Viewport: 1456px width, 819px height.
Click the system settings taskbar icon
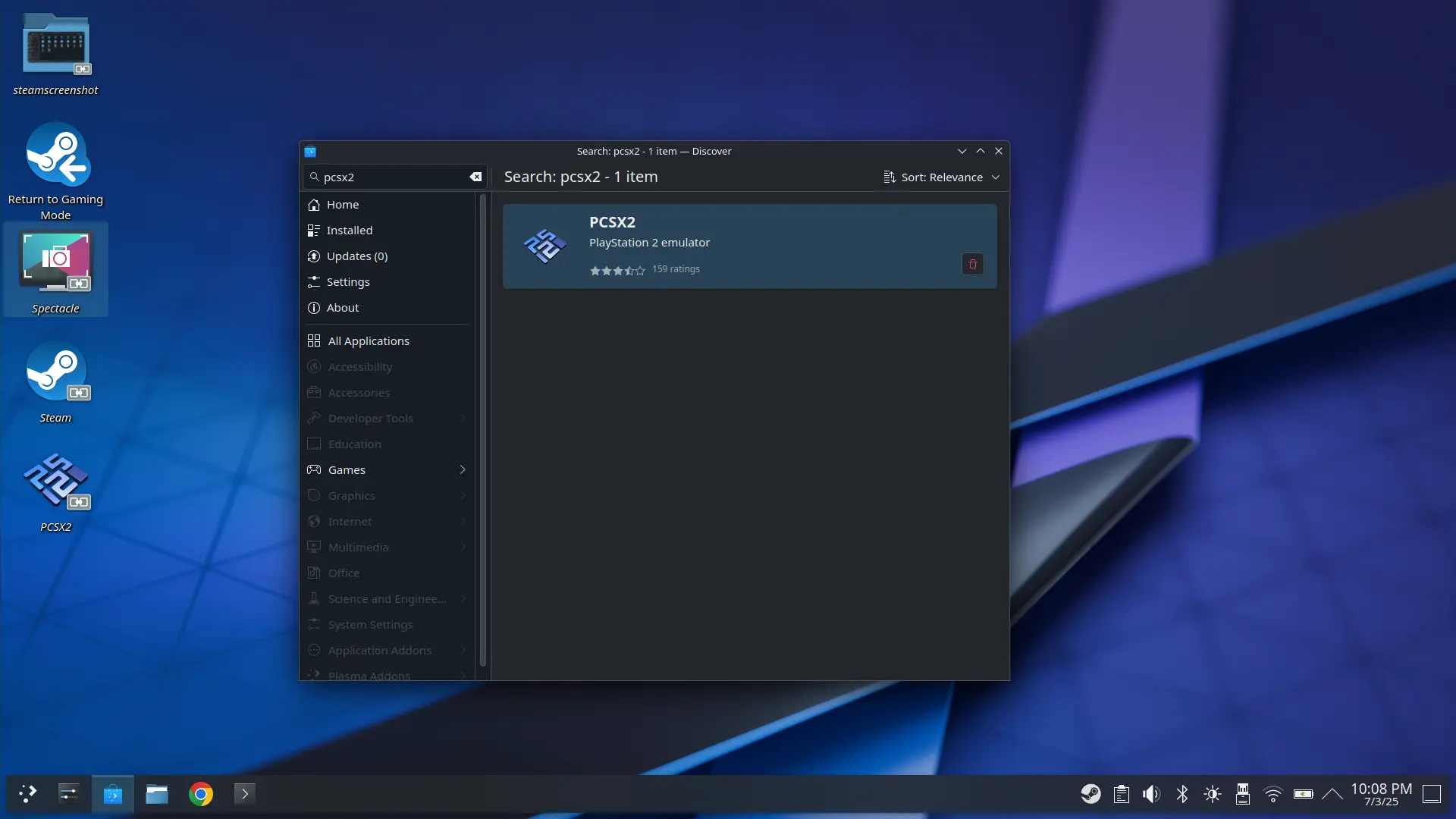click(x=68, y=794)
